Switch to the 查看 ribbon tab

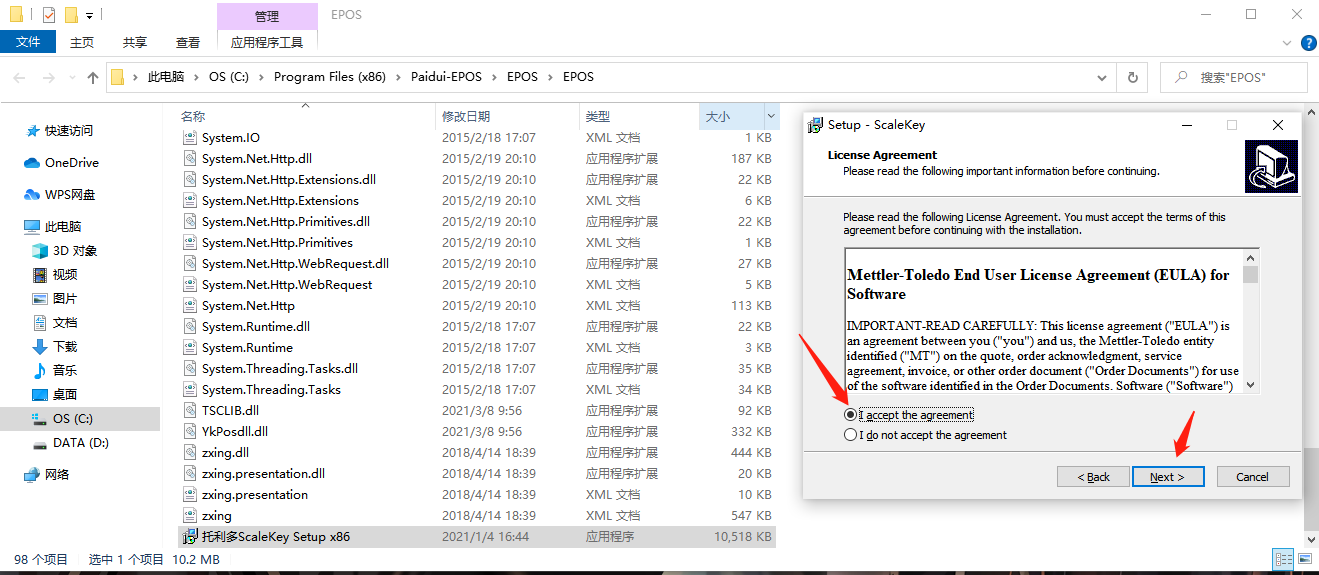188,42
